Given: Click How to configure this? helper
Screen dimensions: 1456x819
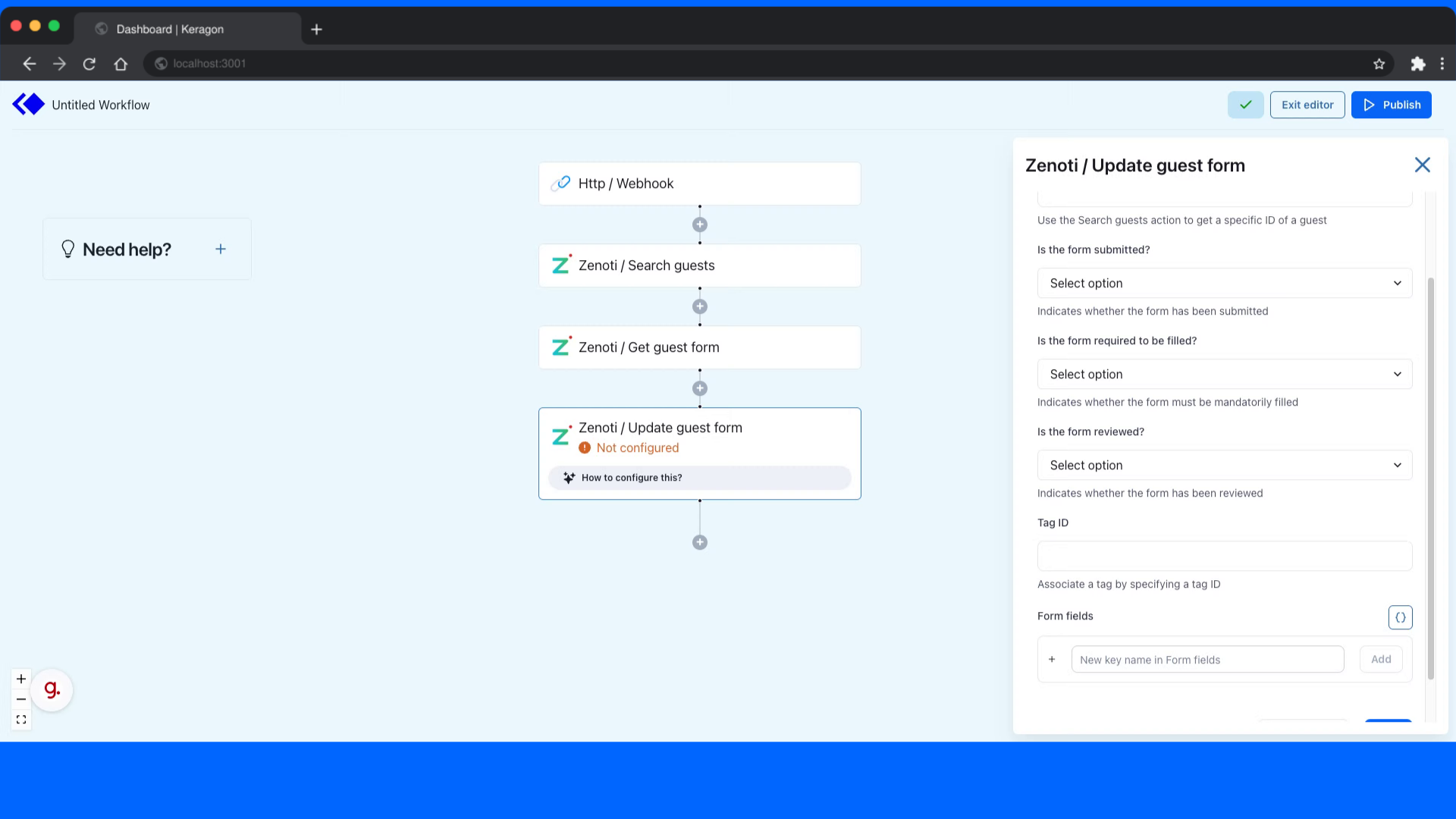Looking at the screenshot, I should tap(699, 478).
